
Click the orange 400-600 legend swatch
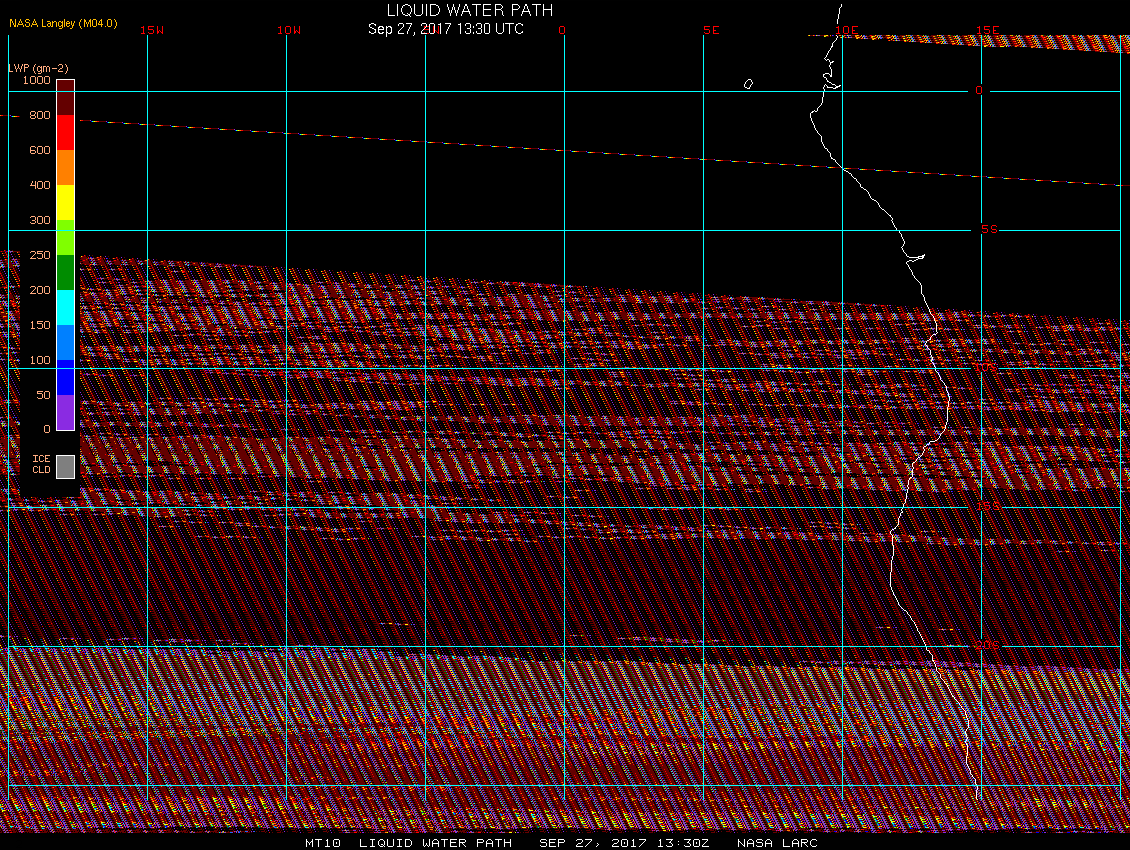(x=66, y=167)
